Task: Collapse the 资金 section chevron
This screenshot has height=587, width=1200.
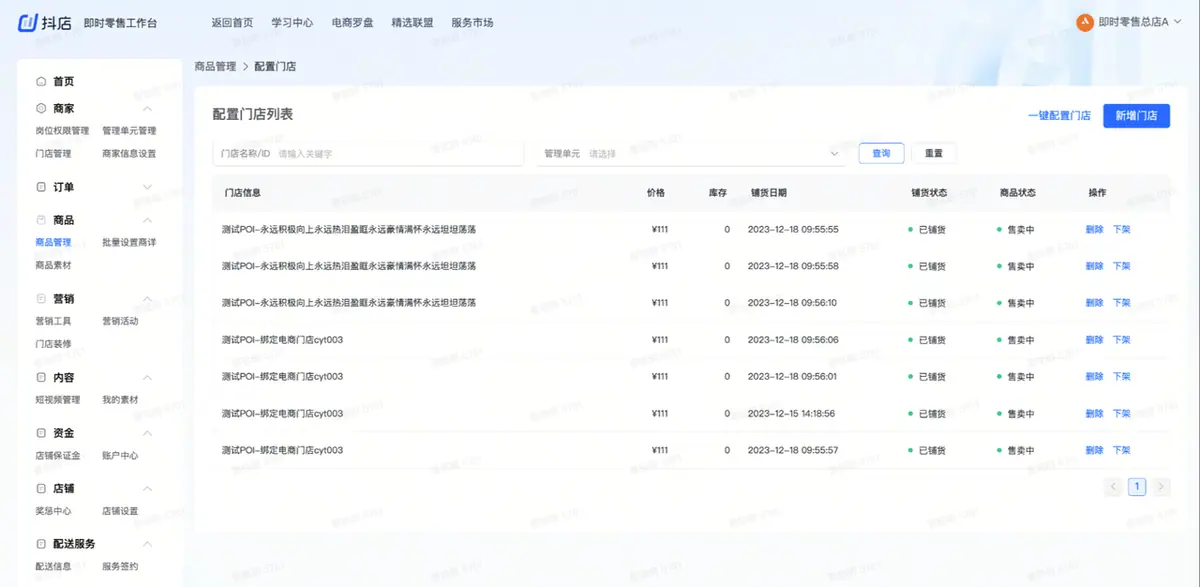Action: click(x=147, y=433)
